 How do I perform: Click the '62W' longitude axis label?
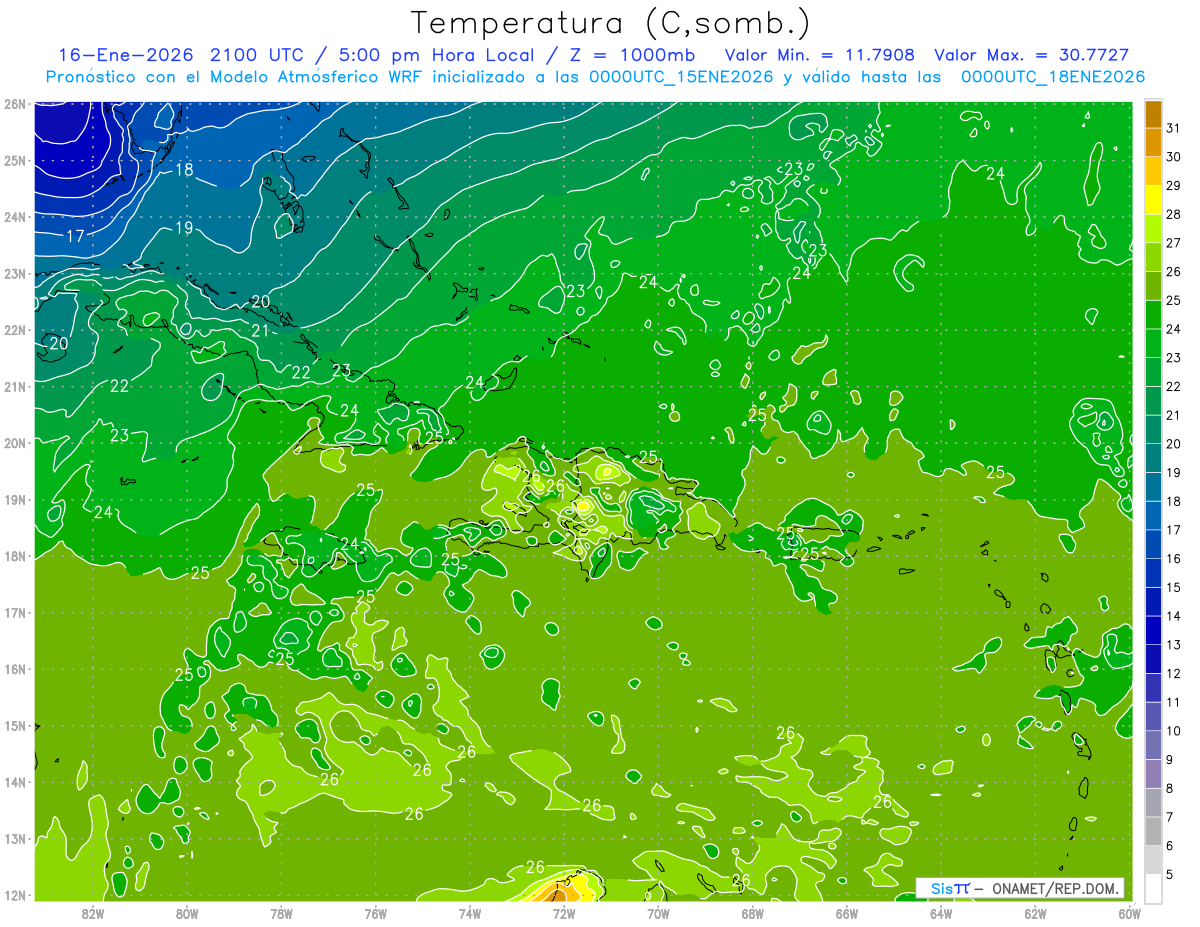(x=1036, y=913)
